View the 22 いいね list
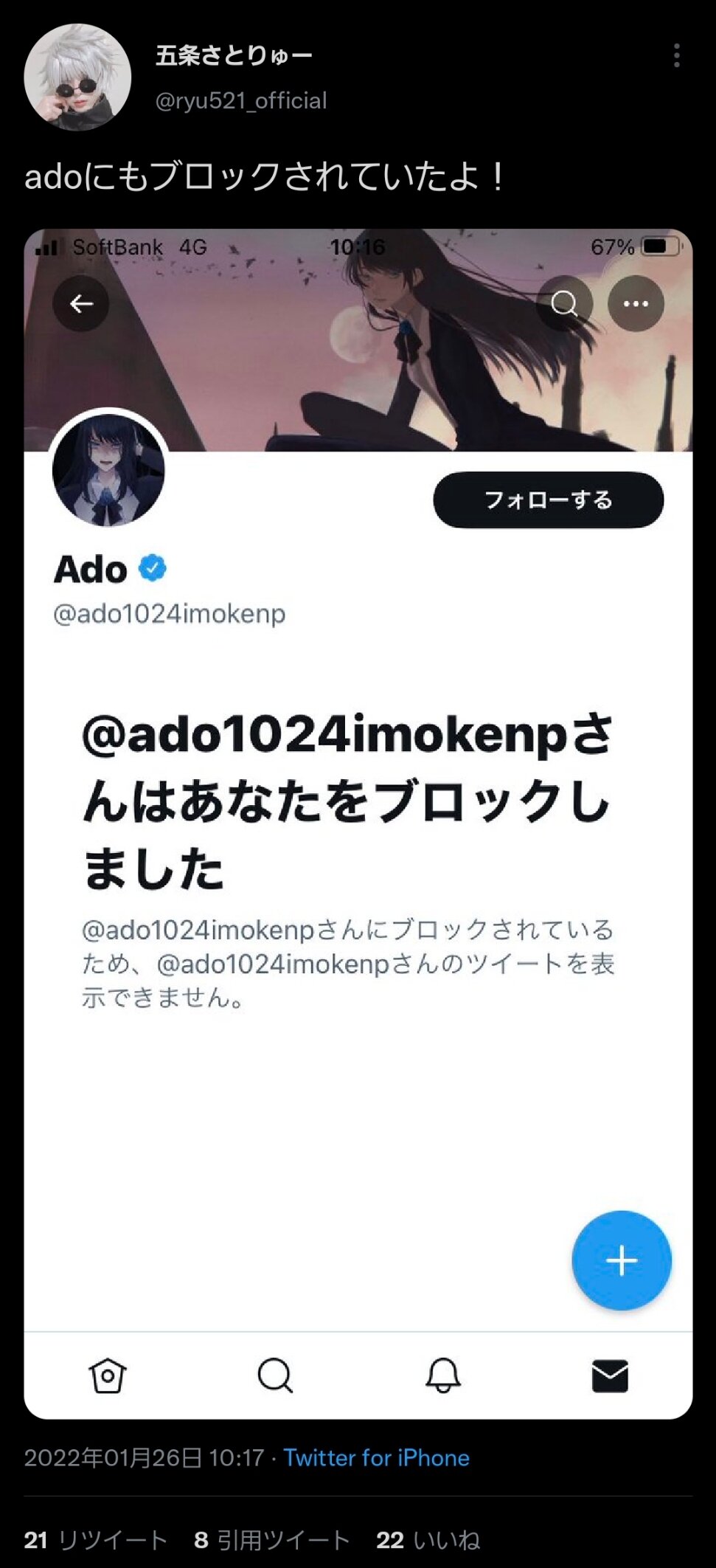This screenshot has height=1568, width=716. pos(428,1540)
